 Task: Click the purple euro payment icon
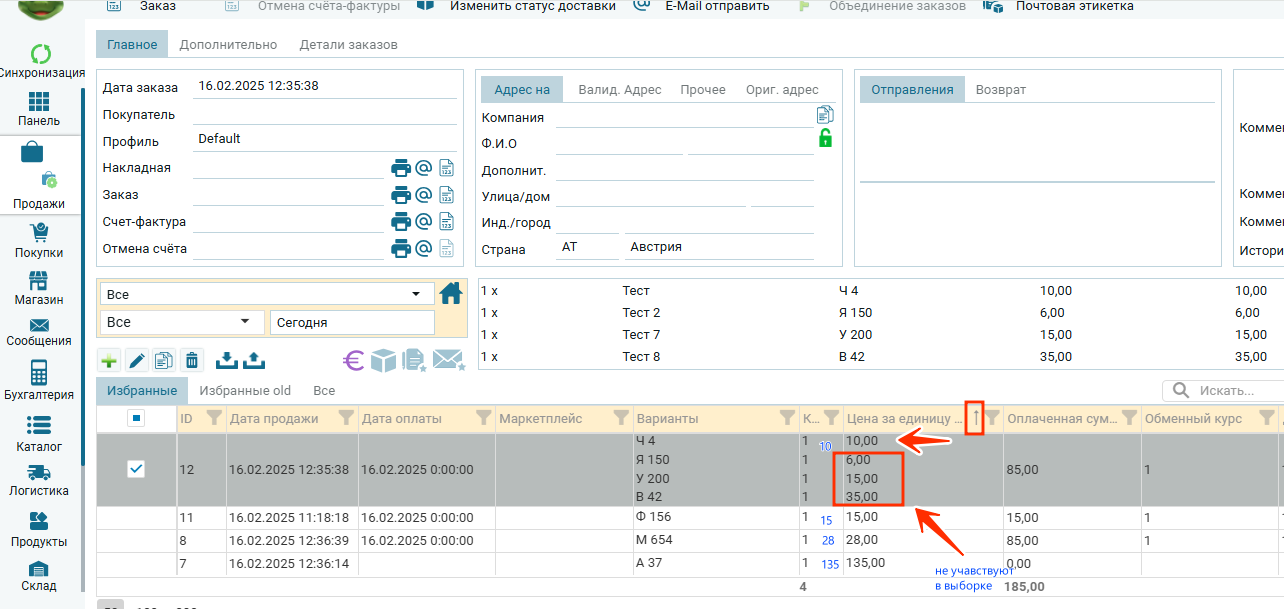(353, 360)
